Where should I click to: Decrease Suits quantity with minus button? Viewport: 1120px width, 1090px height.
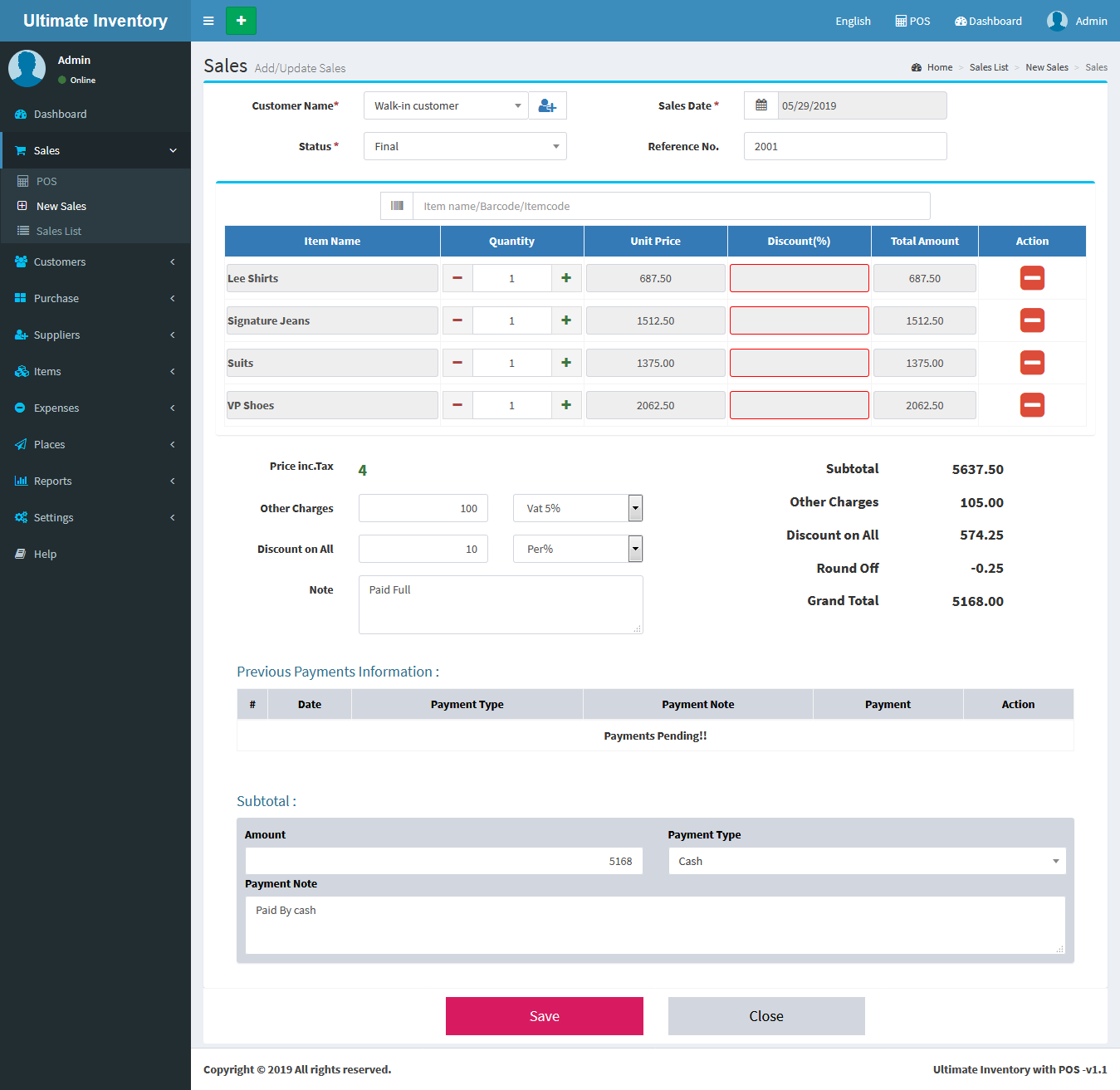click(x=457, y=363)
